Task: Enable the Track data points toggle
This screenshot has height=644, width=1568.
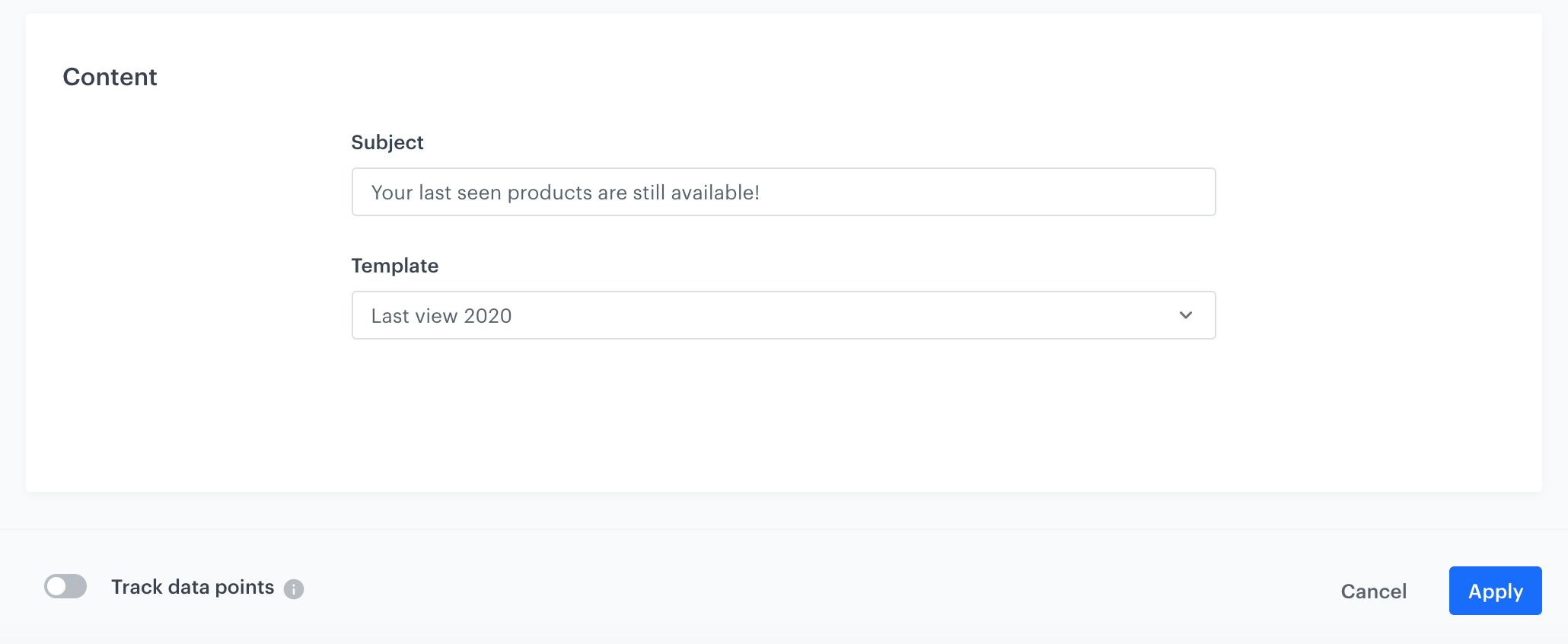Action: pyautogui.click(x=66, y=586)
